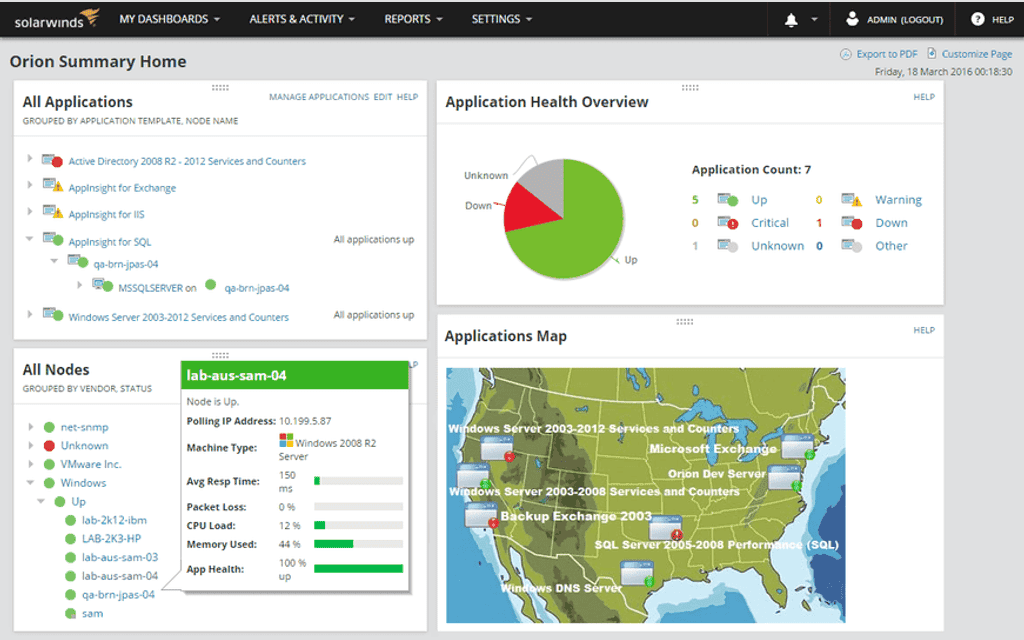Click the Manage Applications link
Viewport: 1024px width, 640px height.
318,97
